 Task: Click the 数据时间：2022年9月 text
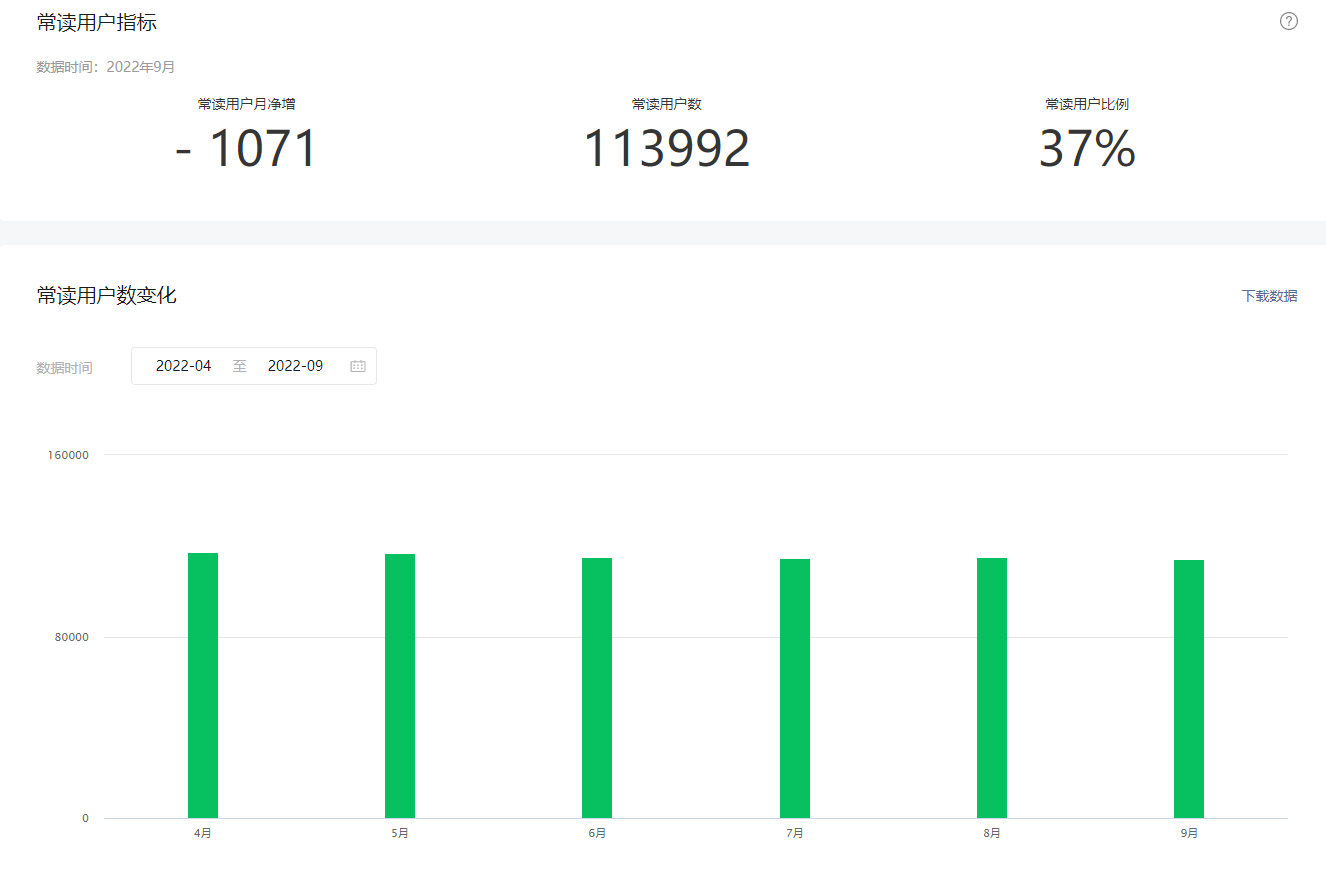pyautogui.click(x=106, y=67)
